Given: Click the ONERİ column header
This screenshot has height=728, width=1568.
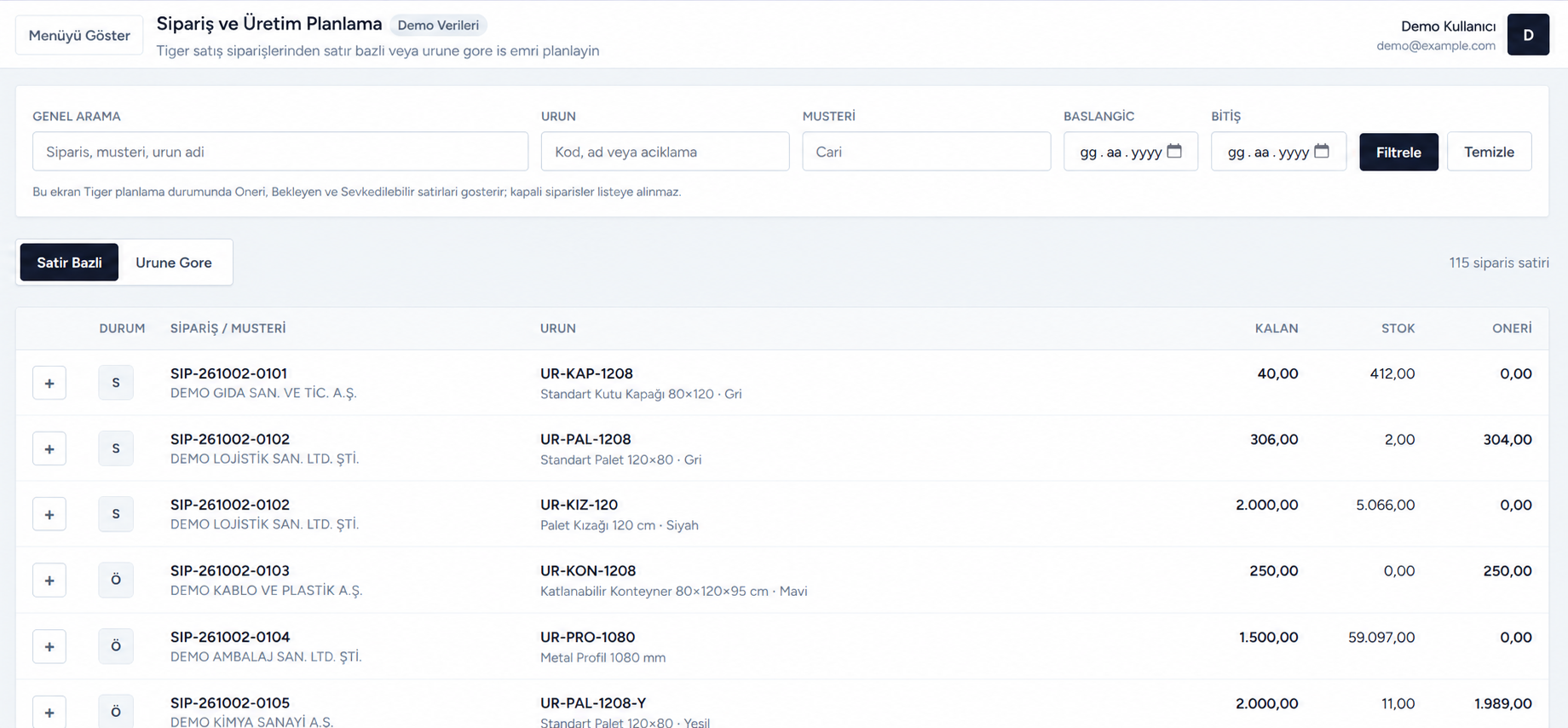Looking at the screenshot, I should (1512, 328).
